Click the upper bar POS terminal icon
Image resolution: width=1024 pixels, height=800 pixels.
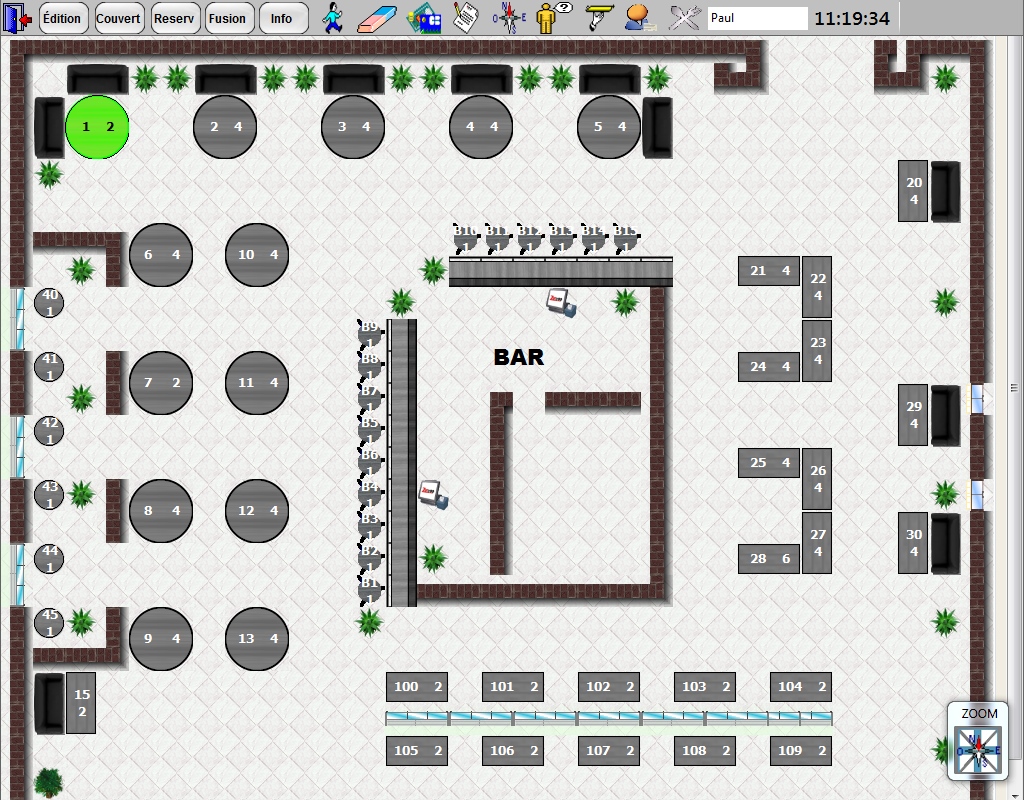point(561,302)
